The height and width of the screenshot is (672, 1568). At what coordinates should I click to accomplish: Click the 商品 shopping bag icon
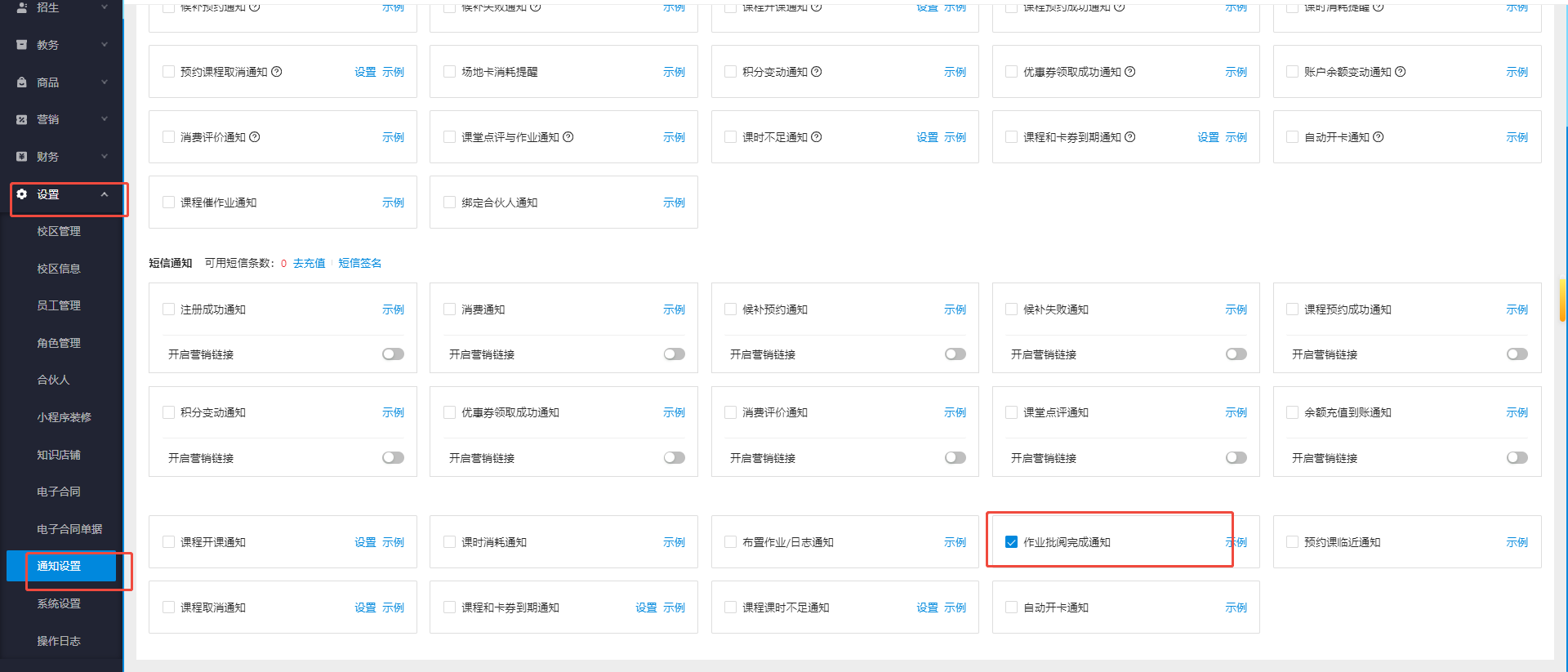tap(22, 82)
